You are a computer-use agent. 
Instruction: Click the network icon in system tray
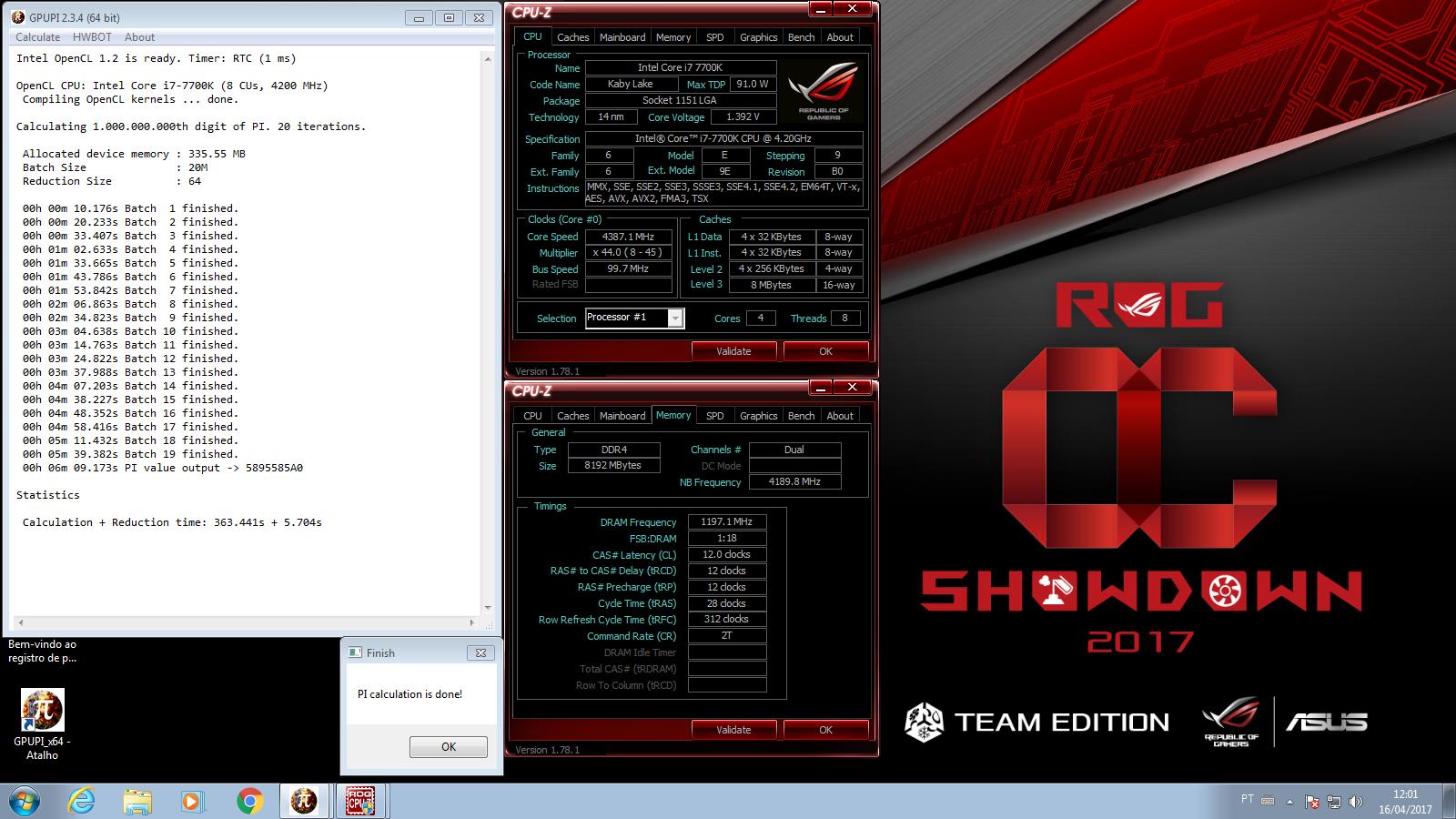[x=1333, y=802]
